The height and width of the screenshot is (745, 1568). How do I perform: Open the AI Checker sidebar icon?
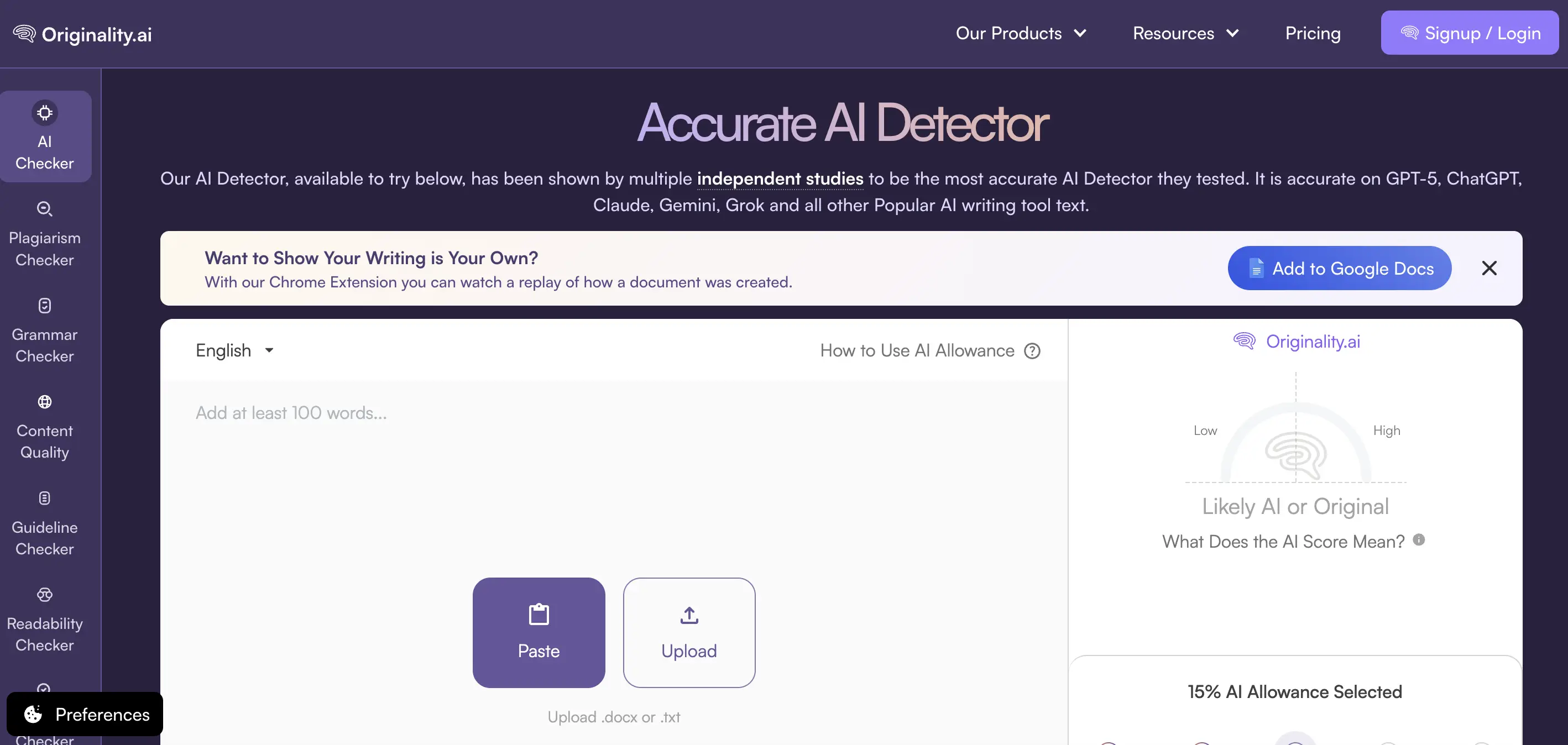[44, 113]
